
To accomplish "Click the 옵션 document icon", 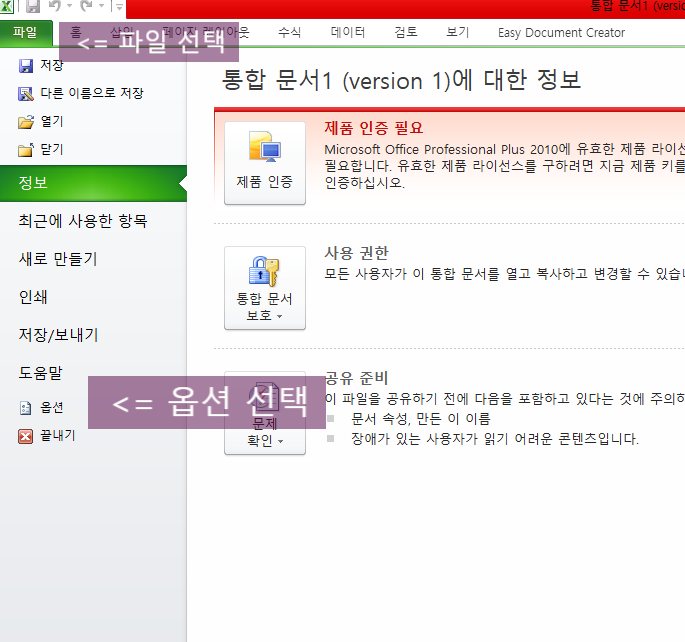I will coord(26,408).
